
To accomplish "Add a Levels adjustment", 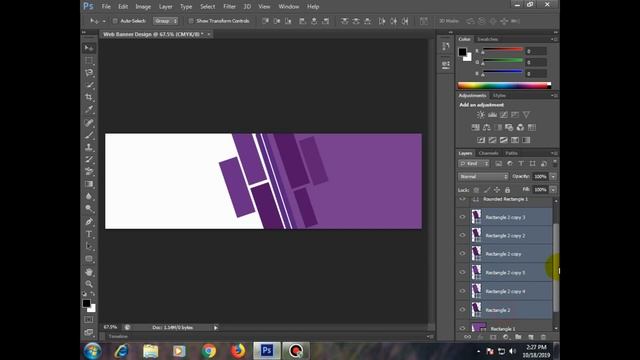I will point(492,115).
